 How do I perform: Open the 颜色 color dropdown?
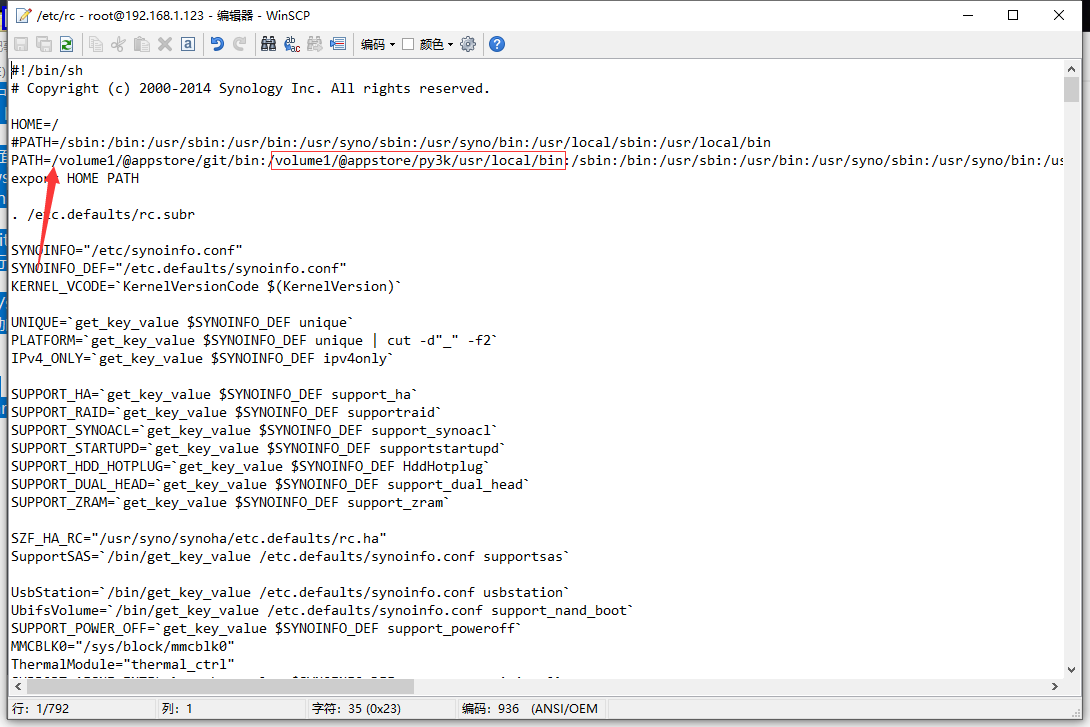[436, 44]
